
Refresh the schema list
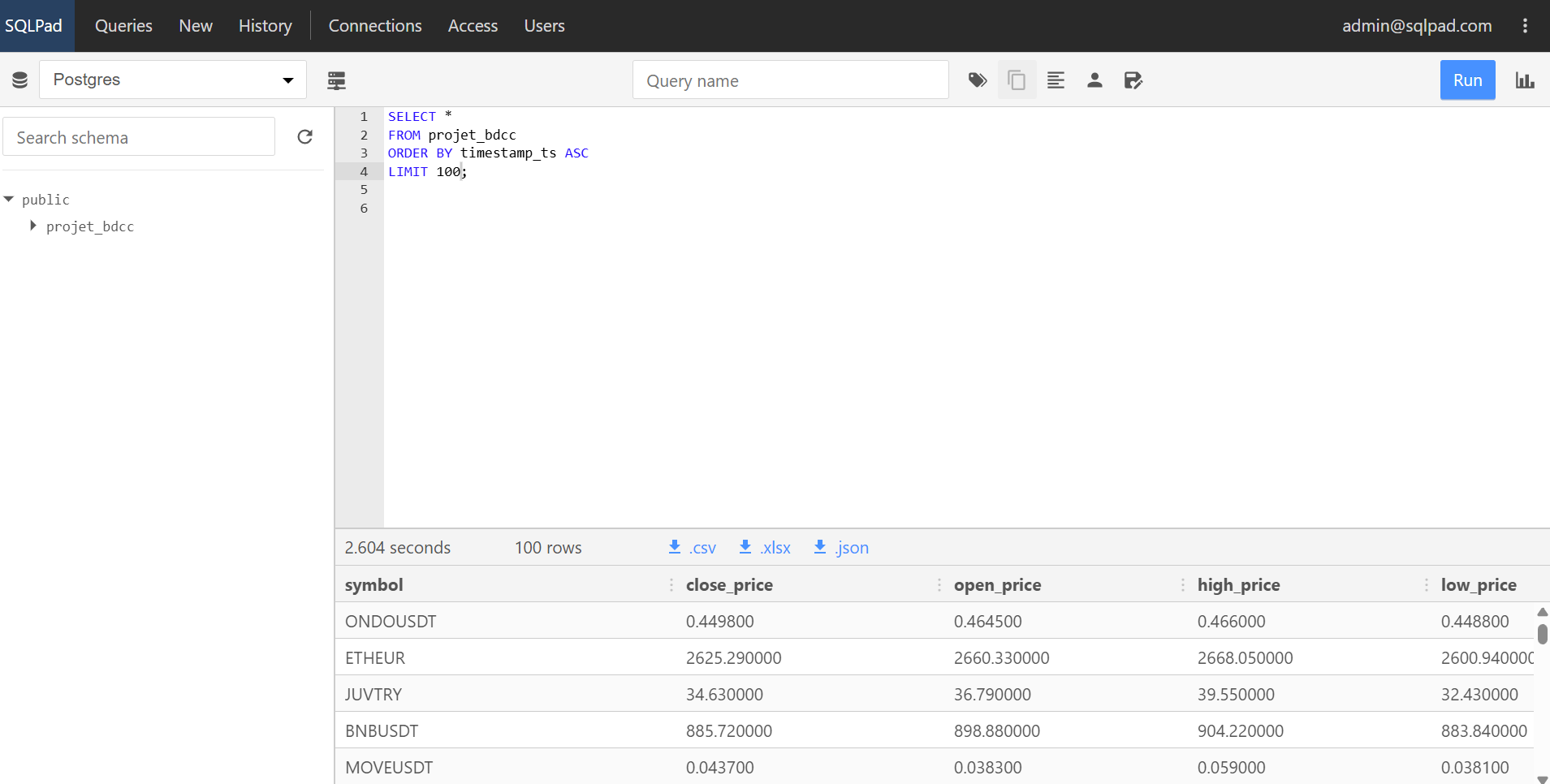tap(305, 137)
